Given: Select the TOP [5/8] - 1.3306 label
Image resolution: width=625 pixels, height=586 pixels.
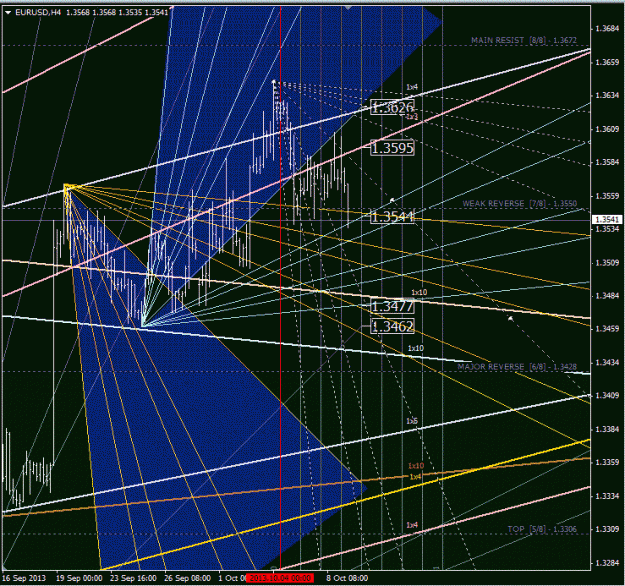Looking at the screenshot, I should click(542, 529).
